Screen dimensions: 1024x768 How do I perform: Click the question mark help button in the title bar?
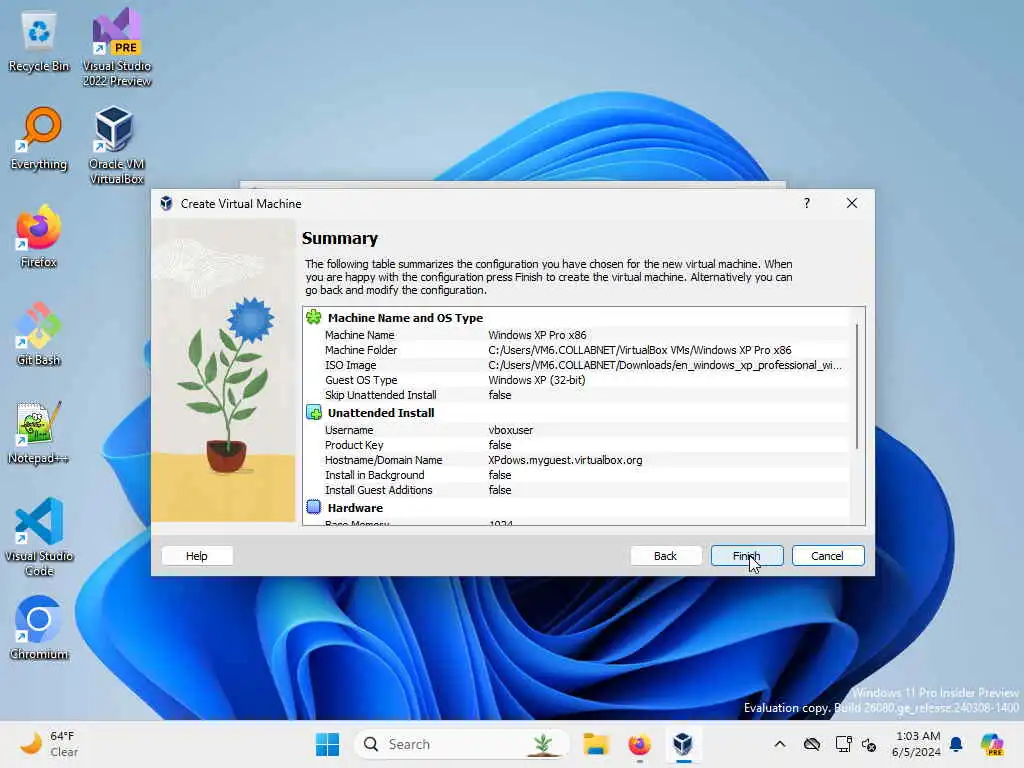[x=807, y=203]
